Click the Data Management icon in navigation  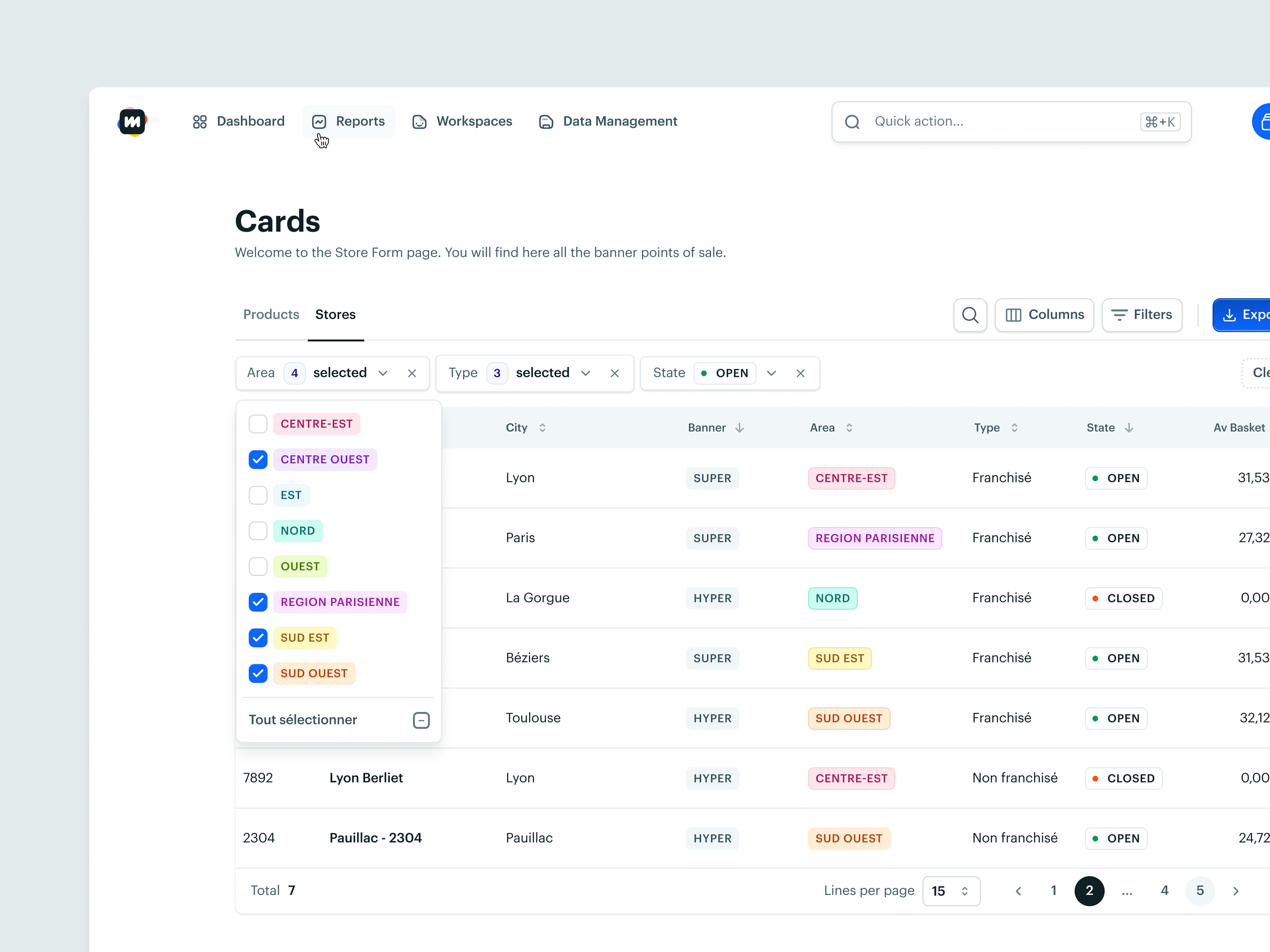click(547, 121)
